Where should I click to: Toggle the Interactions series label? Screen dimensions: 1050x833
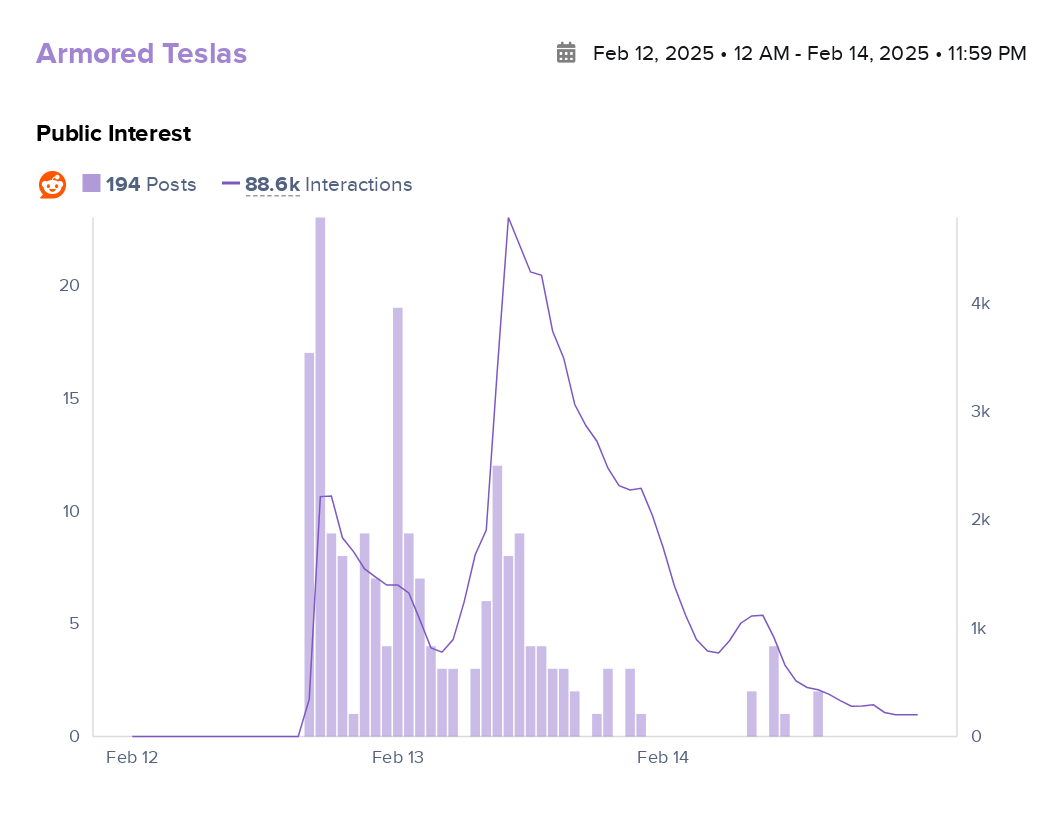point(358,185)
